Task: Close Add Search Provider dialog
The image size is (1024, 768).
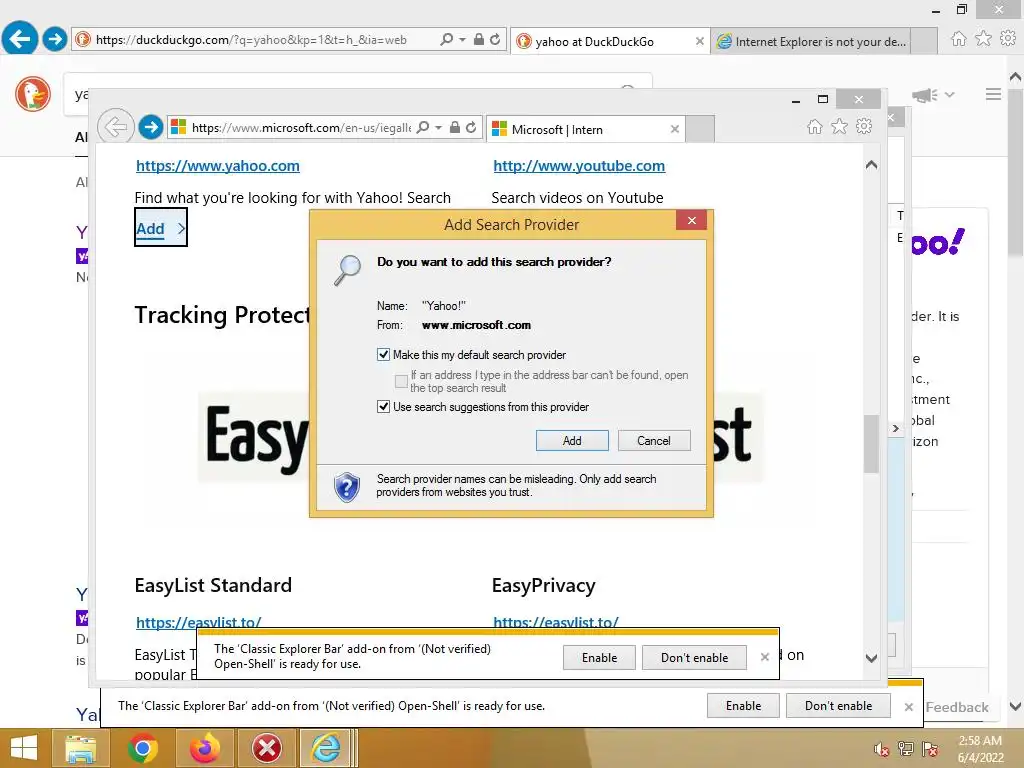Action: (692, 221)
